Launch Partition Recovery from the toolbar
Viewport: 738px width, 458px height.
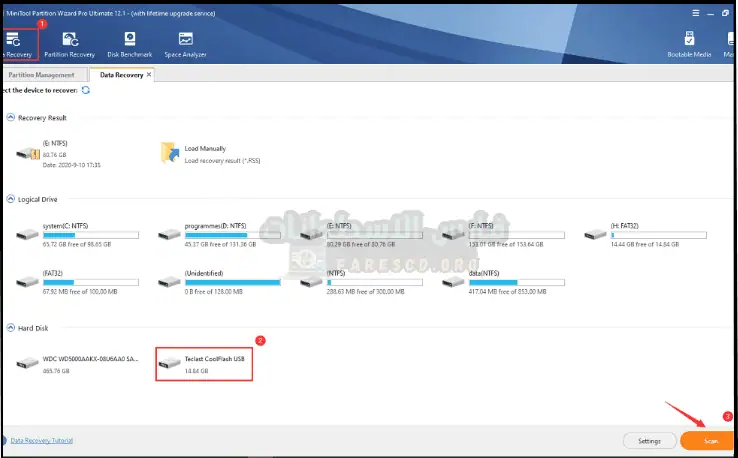point(69,42)
